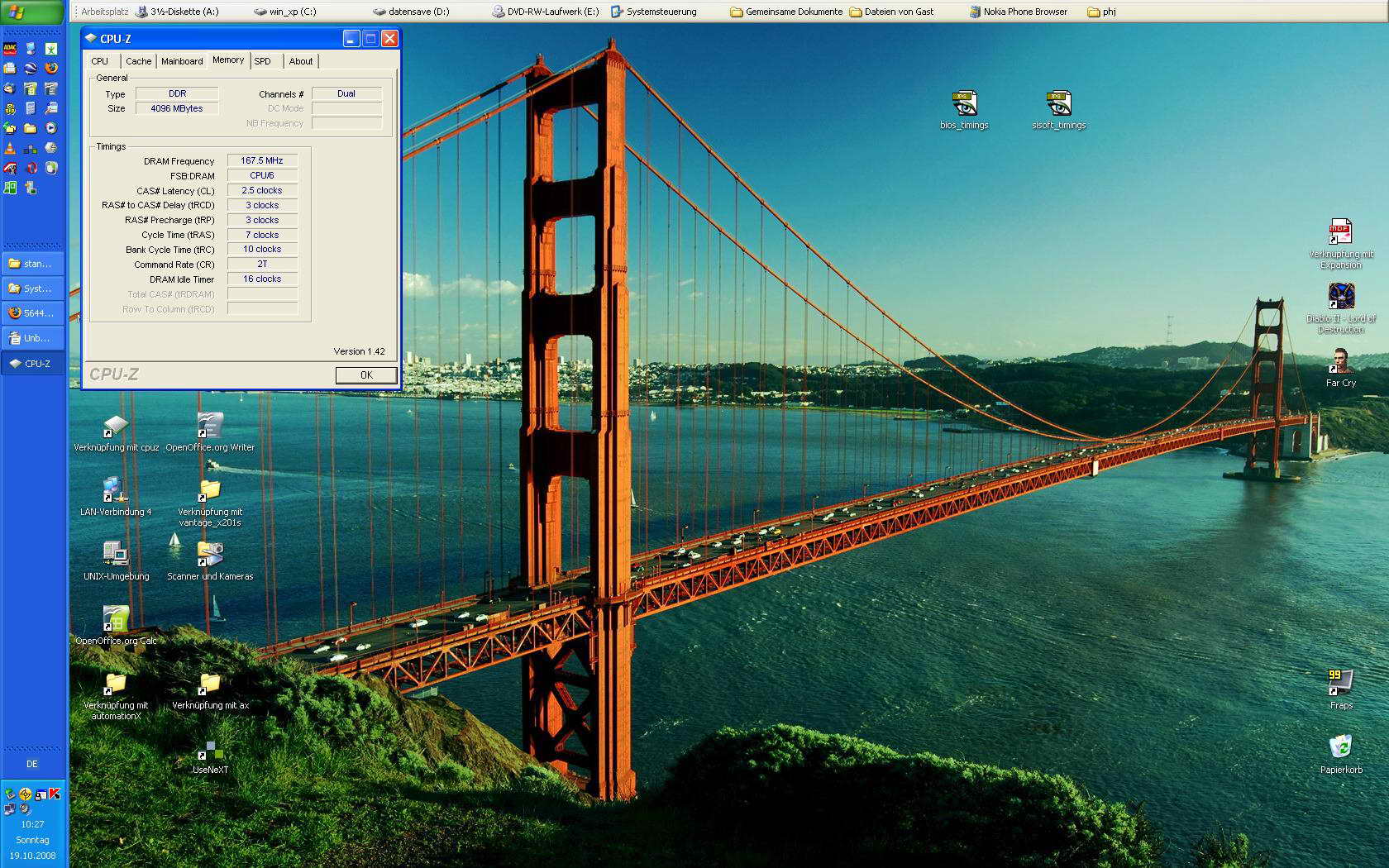Switch to the Firefox '5644...' taskbar window
This screenshot has width=1389, height=868.
click(33, 313)
